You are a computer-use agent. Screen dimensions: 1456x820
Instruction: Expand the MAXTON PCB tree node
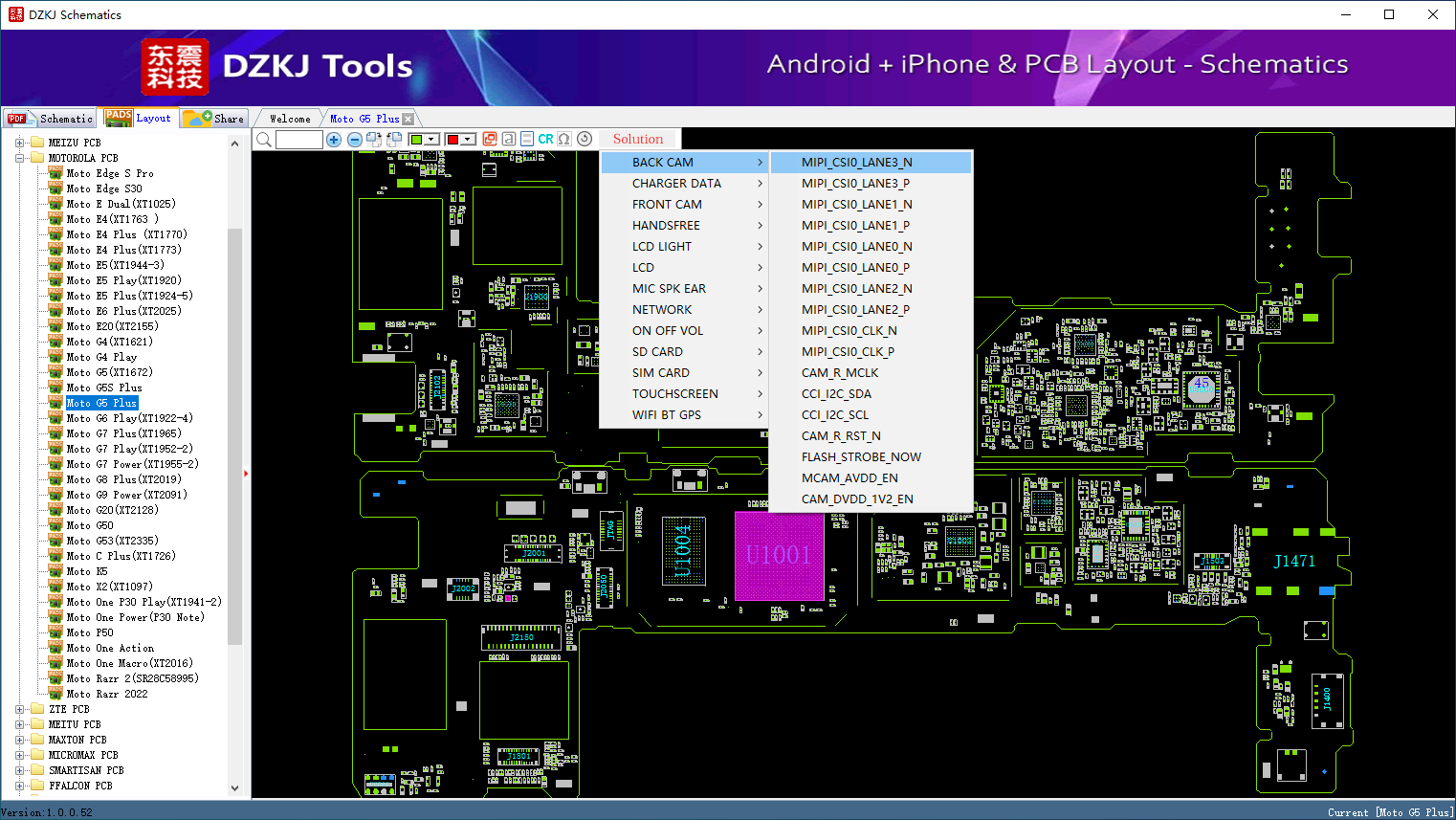[x=20, y=740]
